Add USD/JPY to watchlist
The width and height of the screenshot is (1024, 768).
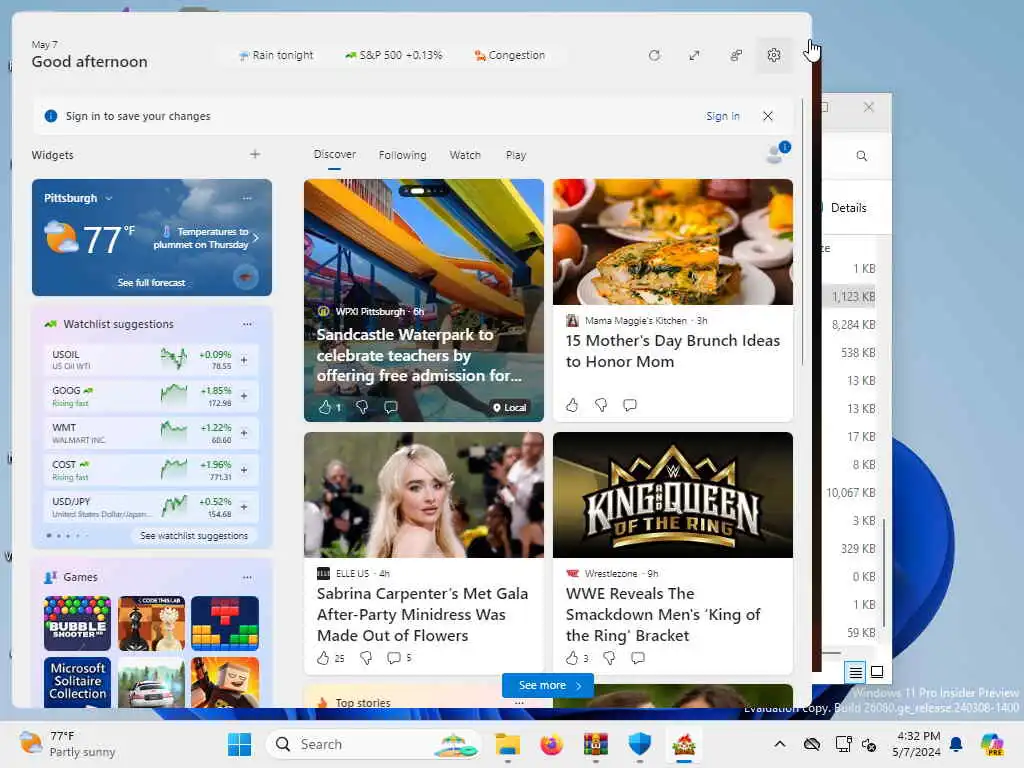point(244,507)
